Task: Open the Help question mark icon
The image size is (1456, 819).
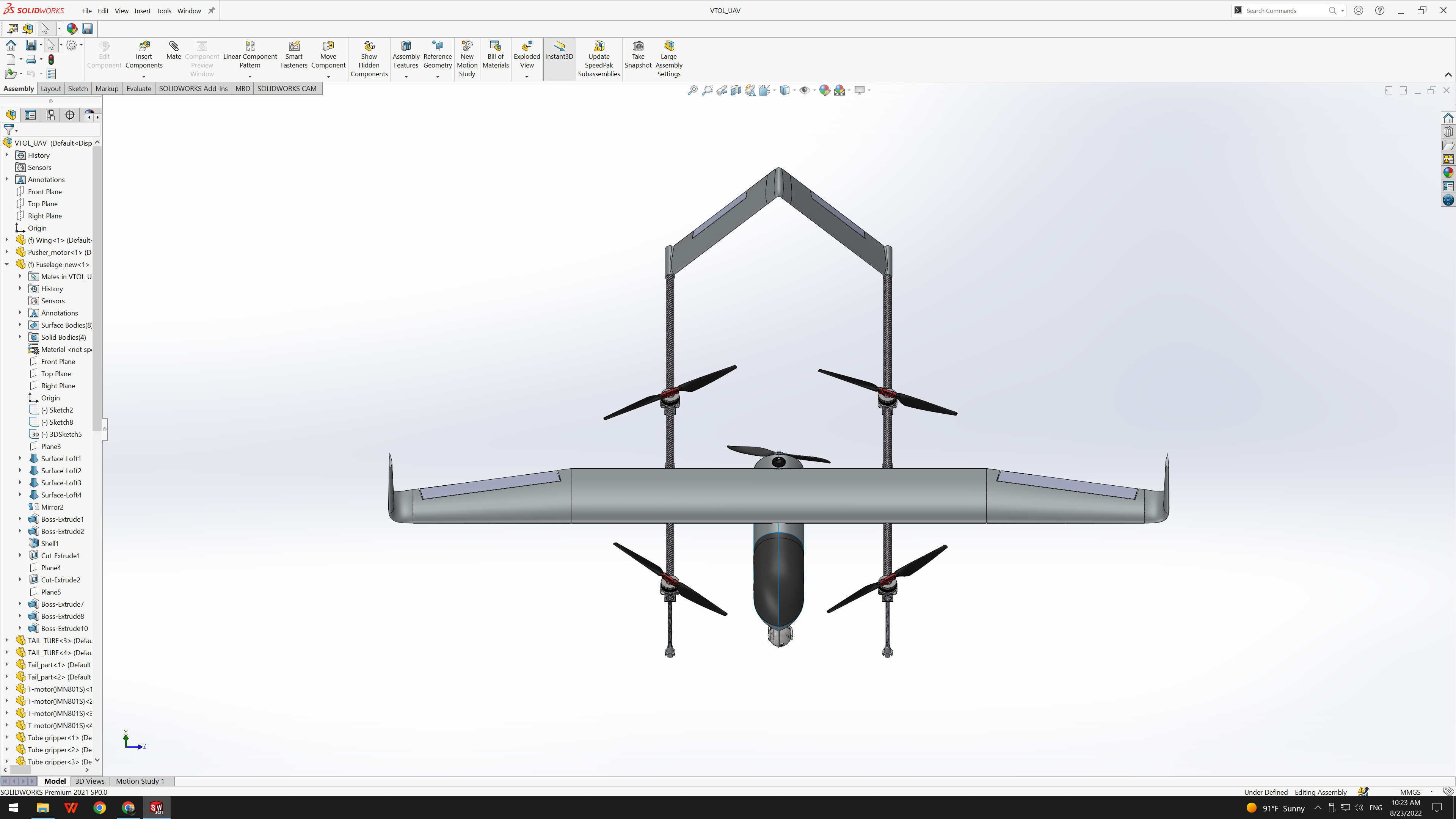Action: coord(1380,10)
